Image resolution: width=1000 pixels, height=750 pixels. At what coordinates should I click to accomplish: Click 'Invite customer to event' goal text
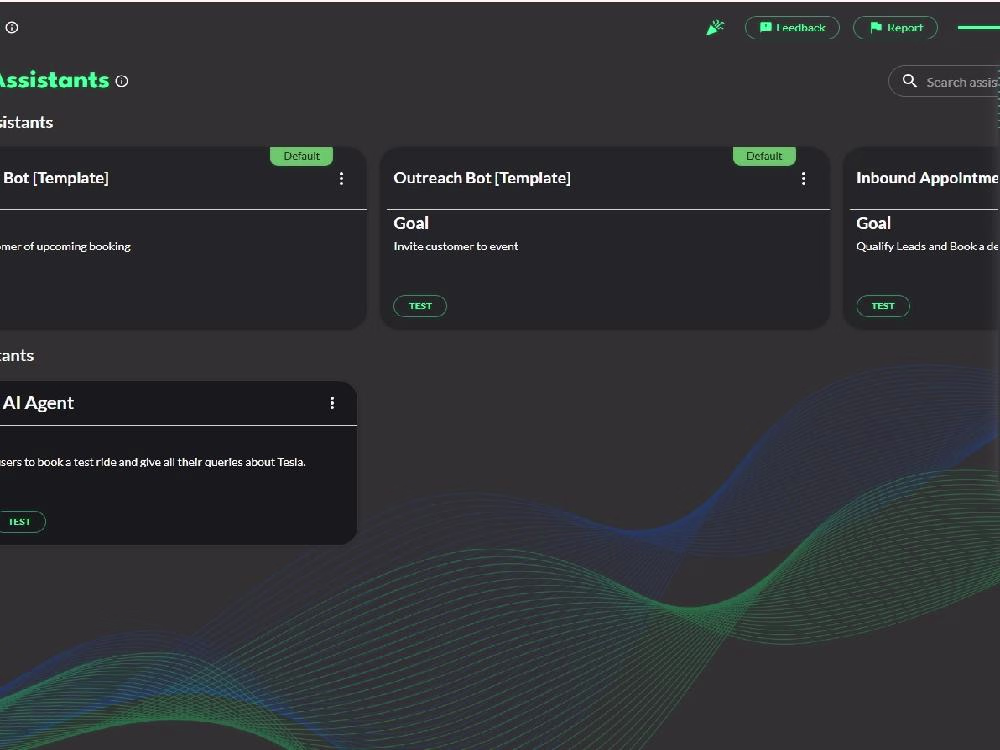pyautogui.click(x=455, y=246)
